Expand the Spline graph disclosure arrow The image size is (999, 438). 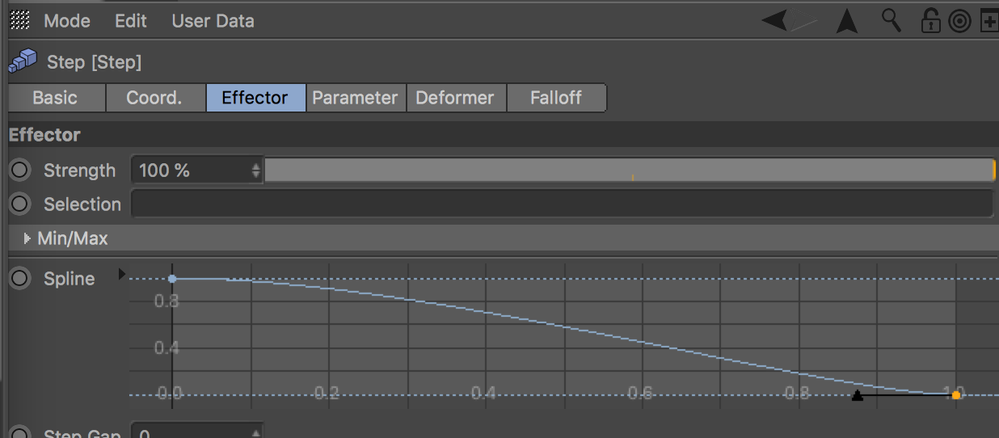tap(122, 275)
